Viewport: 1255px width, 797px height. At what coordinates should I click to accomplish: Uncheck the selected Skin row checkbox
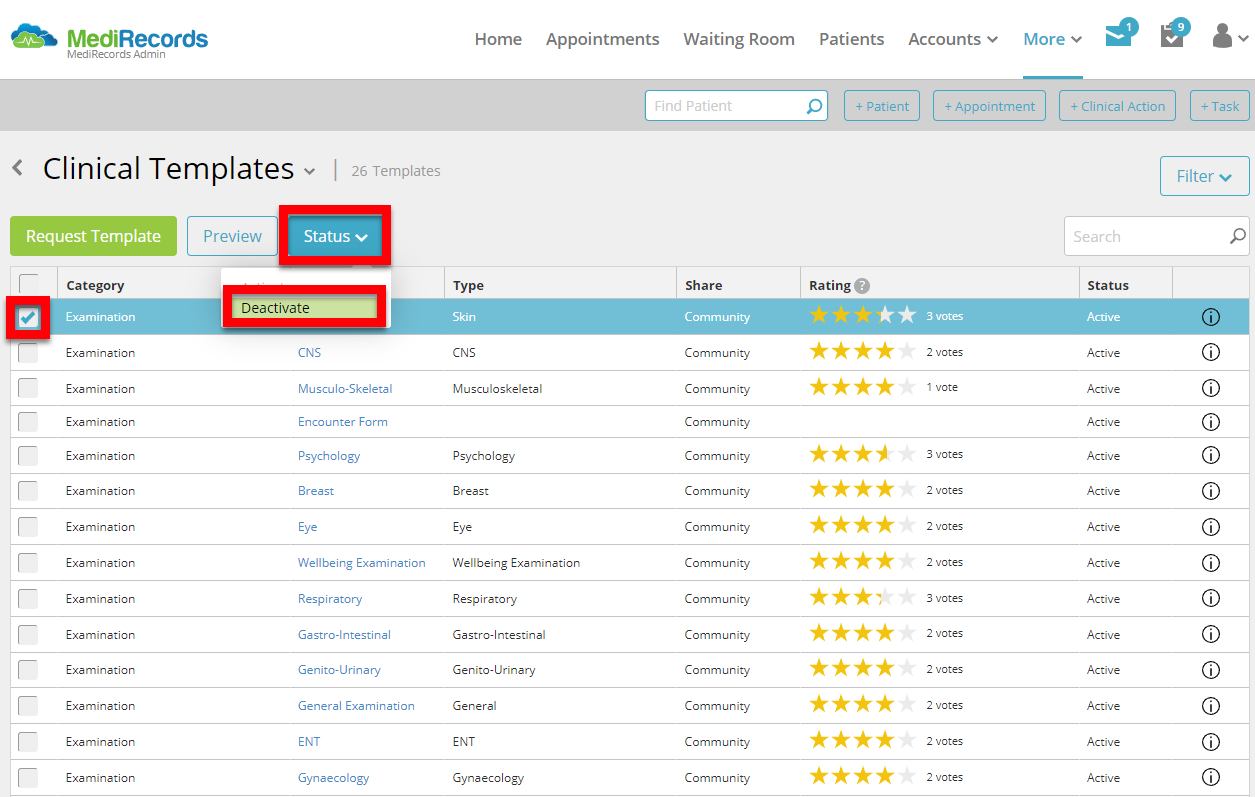click(x=28, y=318)
